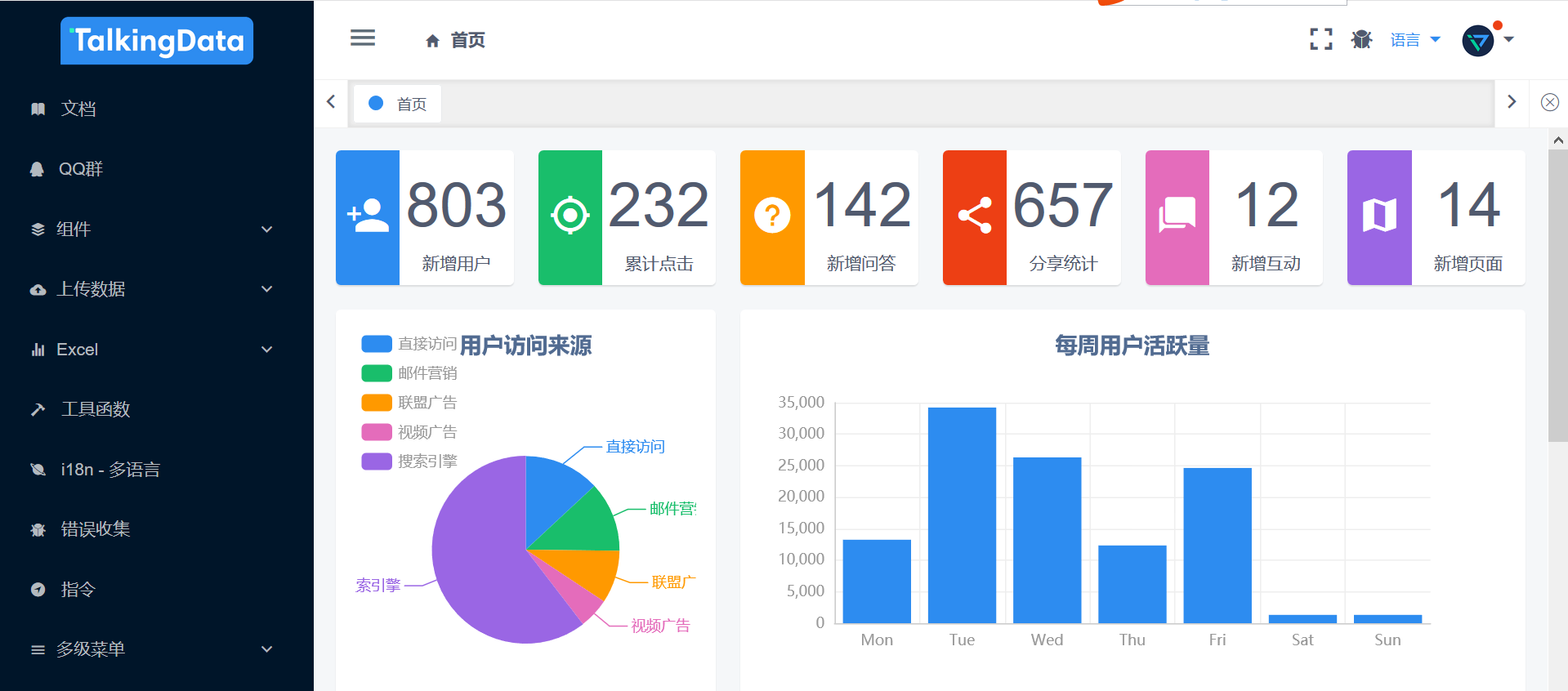Toggle 搜索引擎 legend item
The height and width of the screenshot is (691, 1568).
(x=409, y=461)
